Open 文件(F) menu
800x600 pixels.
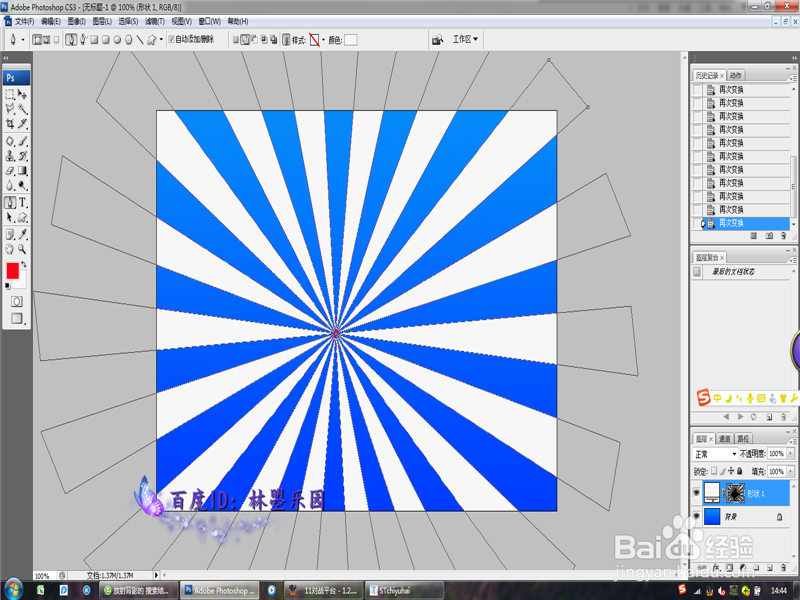point(24,21)
